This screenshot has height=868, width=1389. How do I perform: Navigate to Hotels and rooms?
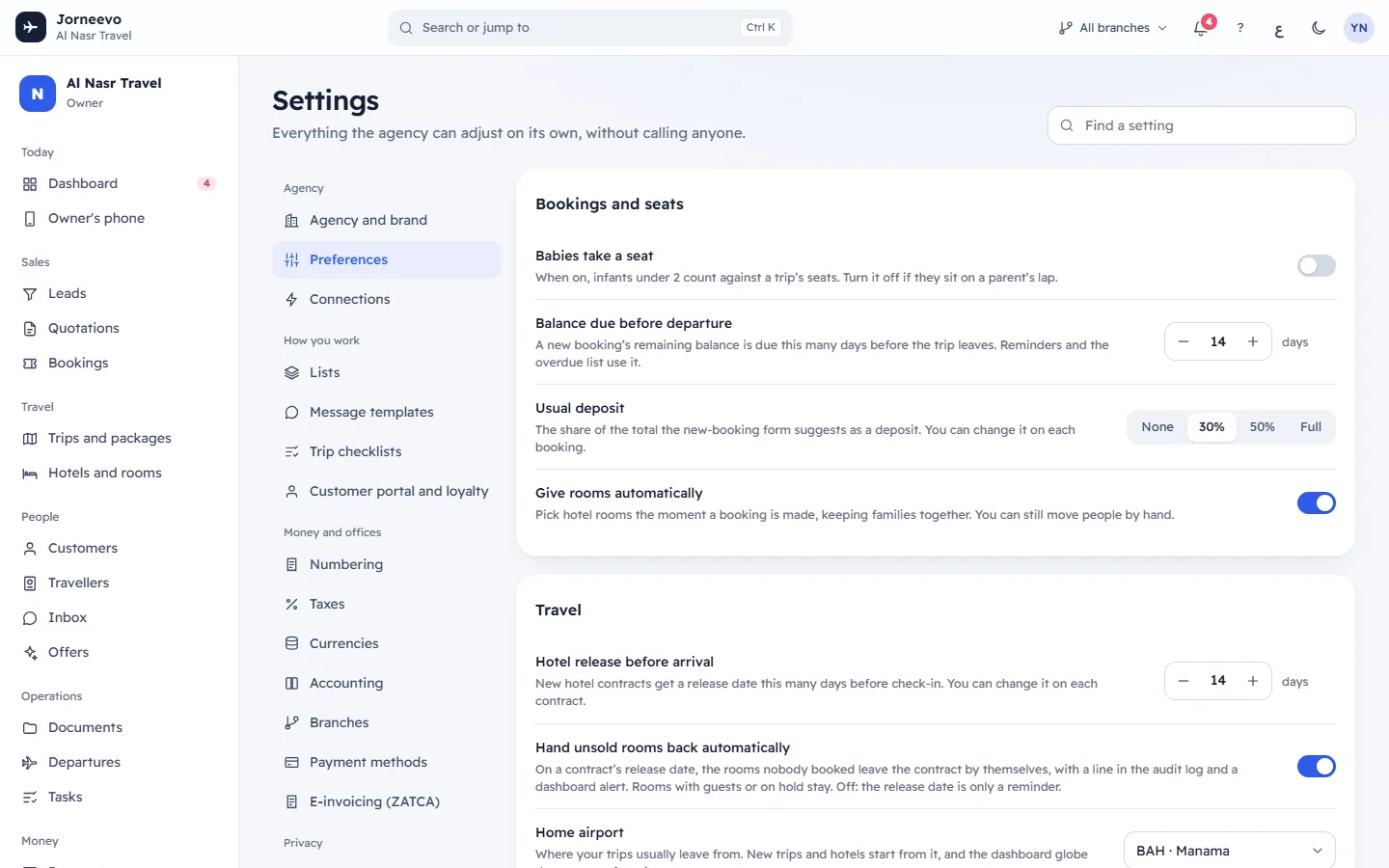tap(119, 473)
